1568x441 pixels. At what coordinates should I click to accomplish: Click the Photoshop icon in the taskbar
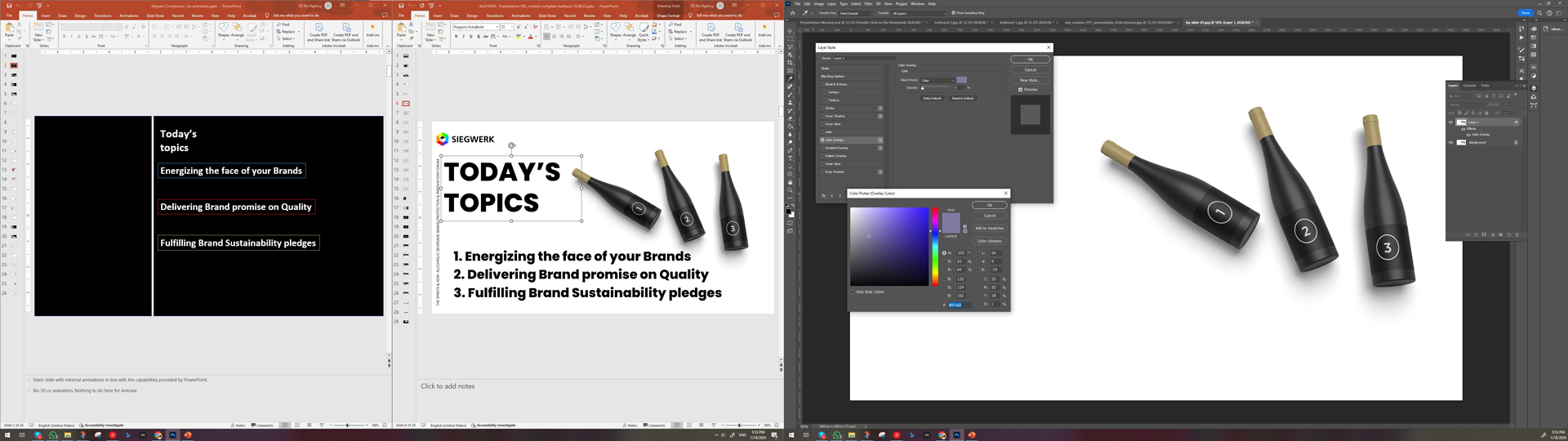tap(956, 435)
